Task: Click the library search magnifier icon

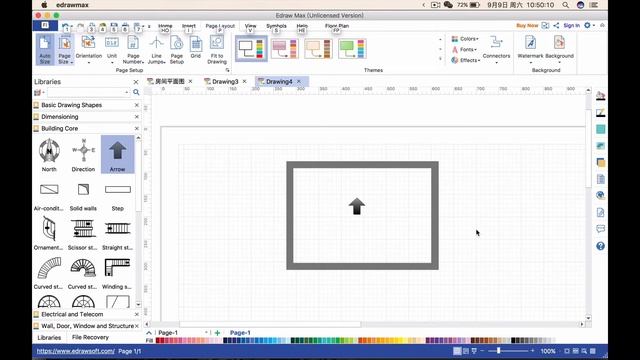Action: click(x=136, y=92)
